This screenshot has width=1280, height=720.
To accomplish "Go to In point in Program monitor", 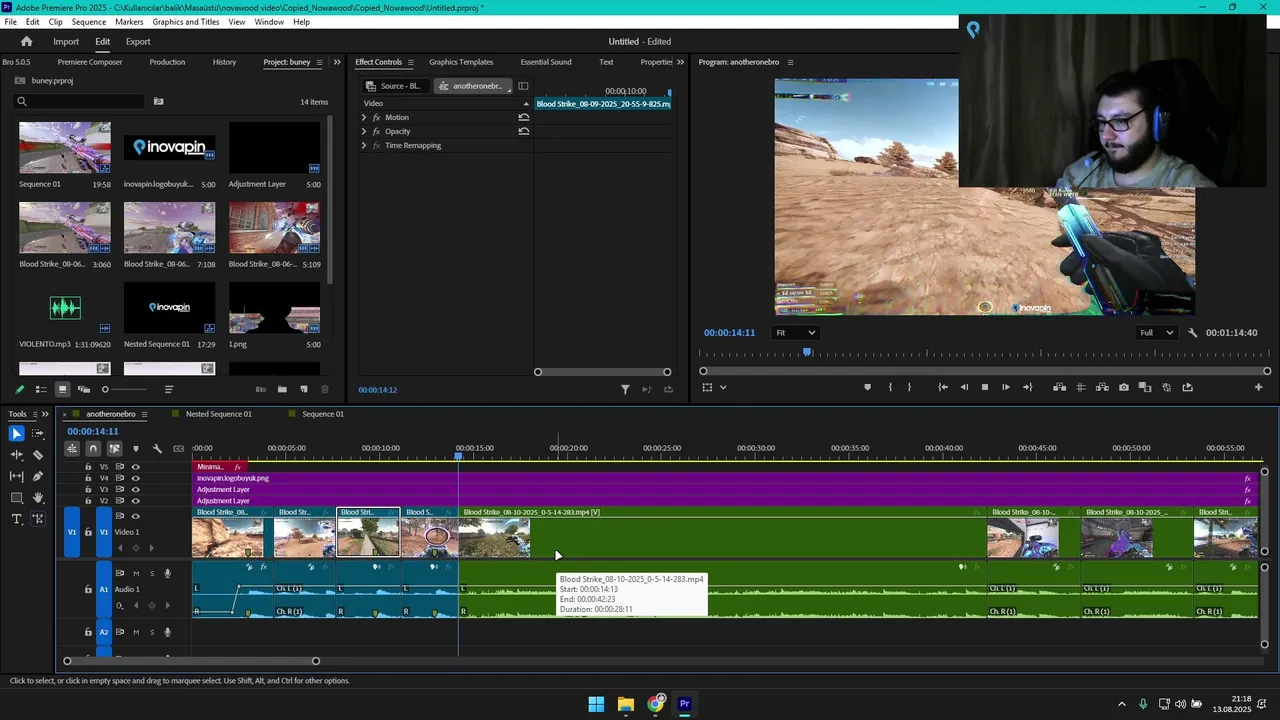I will pos(943,387).
